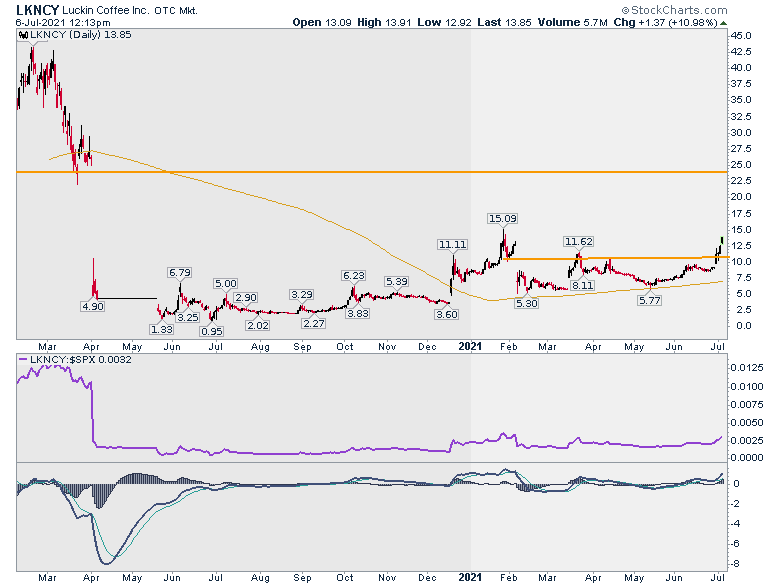Click the 45.0 price axis value
Screen dimensions: 780x586
741,36
